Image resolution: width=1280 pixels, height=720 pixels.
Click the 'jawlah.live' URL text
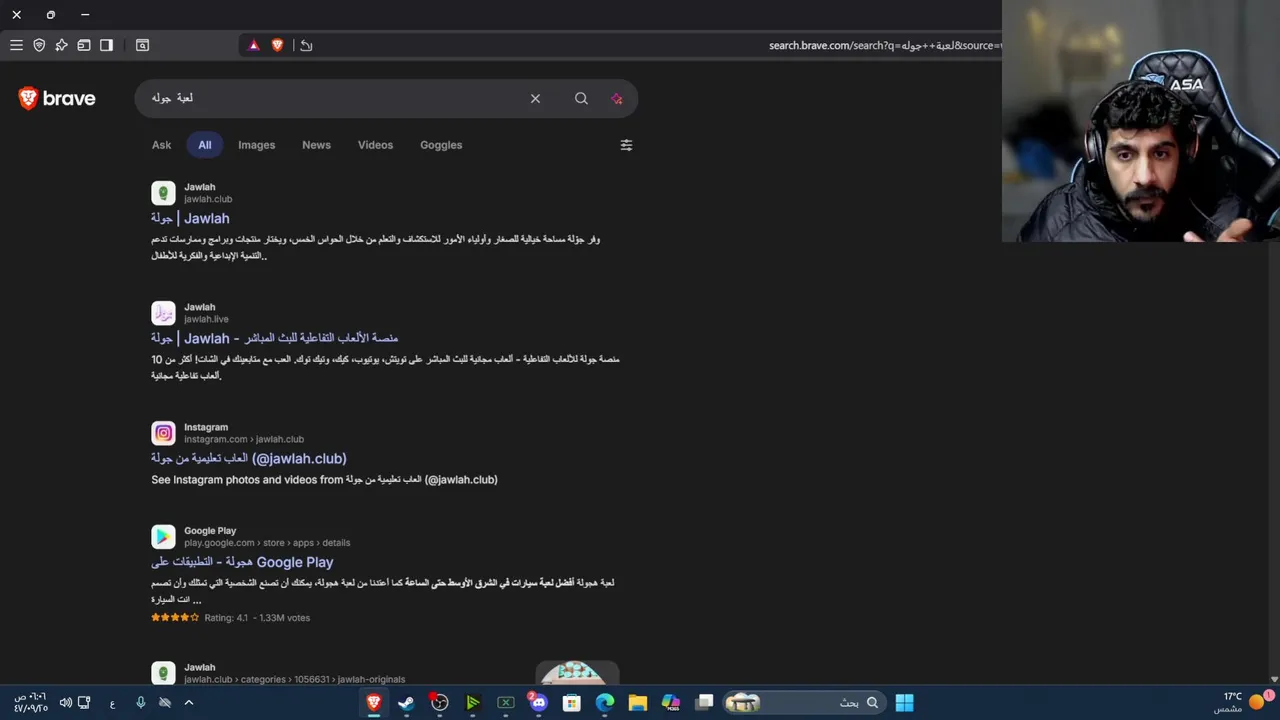pyautogui.click(x=206, y=319)
